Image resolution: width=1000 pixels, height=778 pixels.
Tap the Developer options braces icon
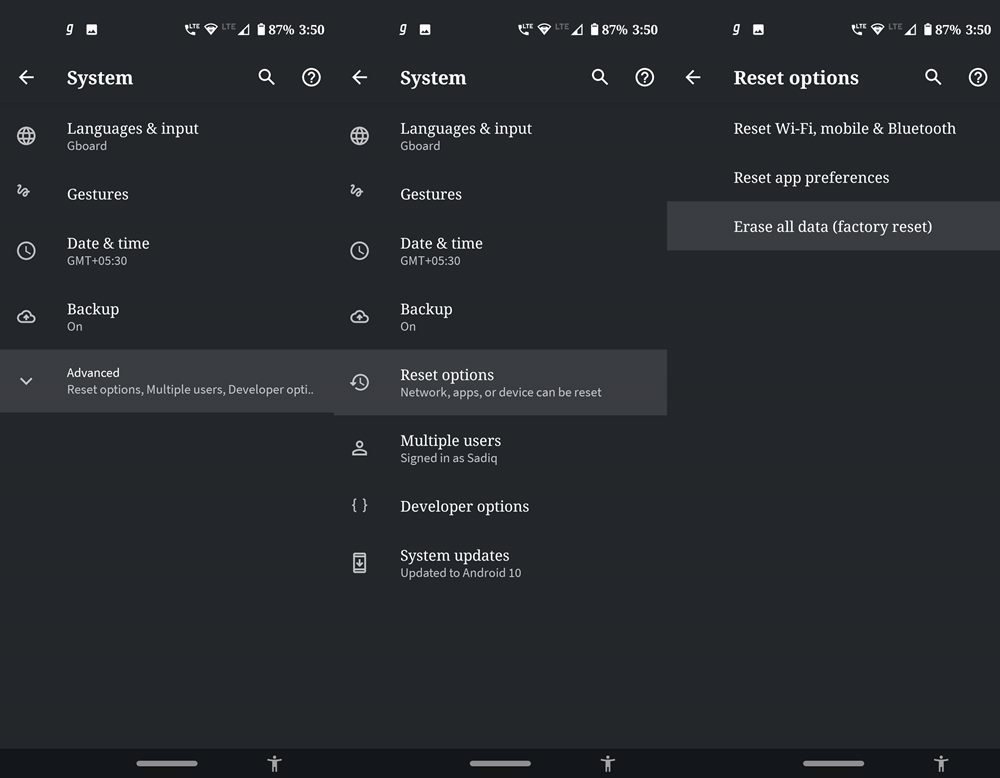click(360, 506)
